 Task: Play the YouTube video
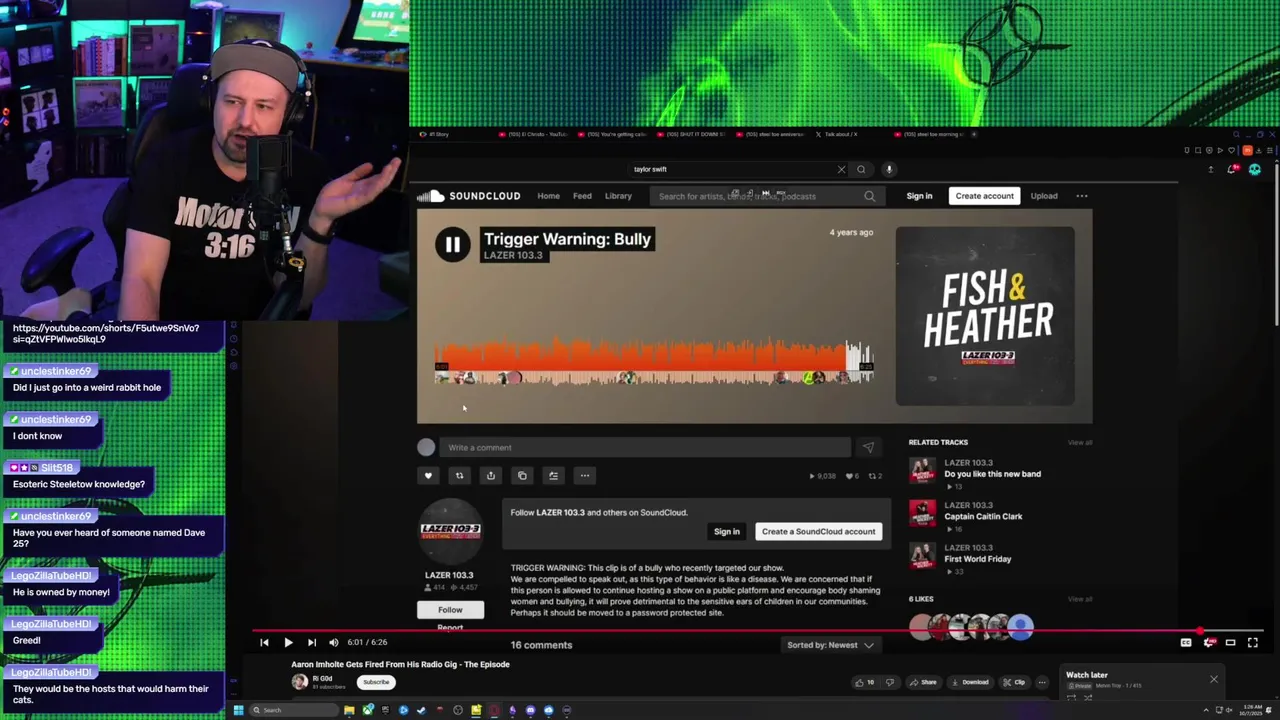[x=288, y=643]
